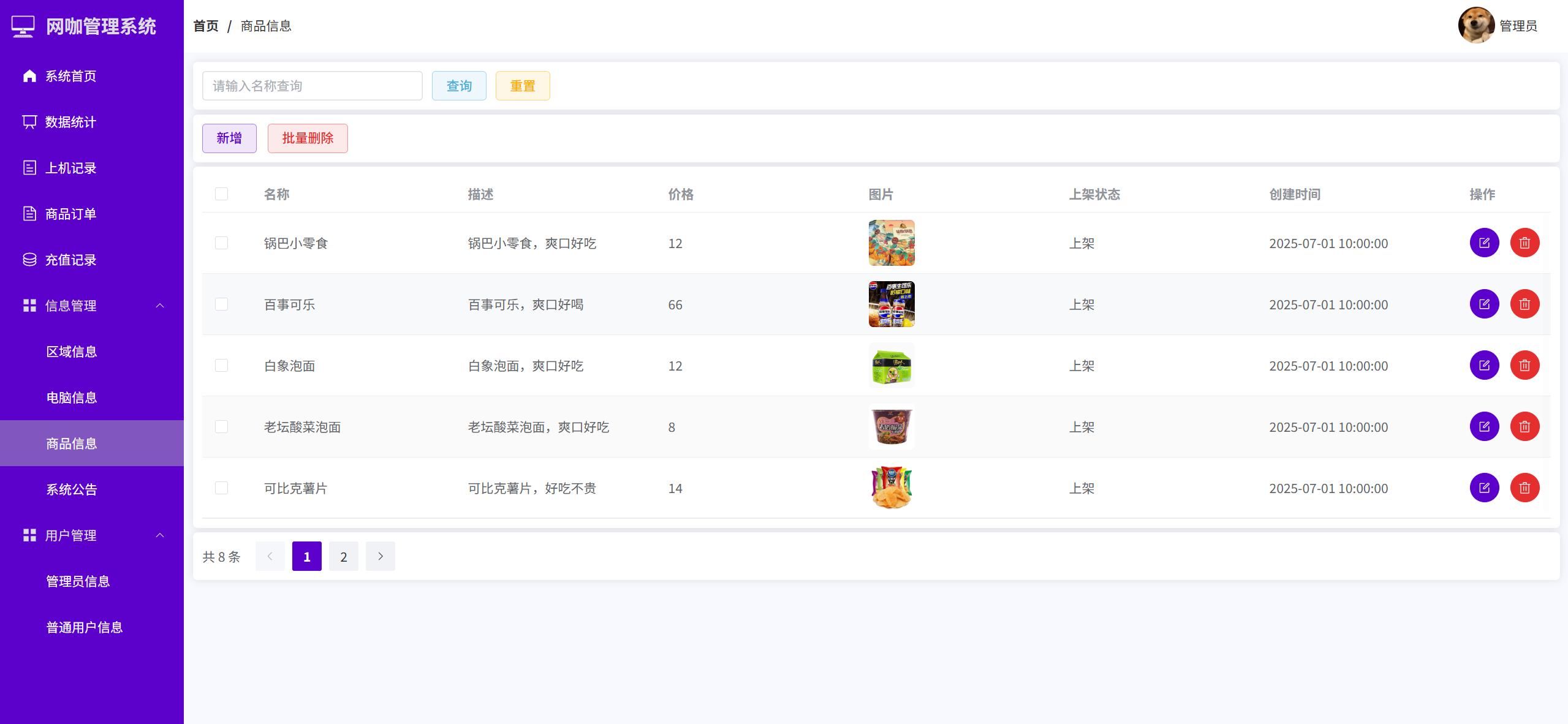Open 电脑信息 submenu item
The width and height of the screenshot is (1568, 724).
(x=72, y=398)
